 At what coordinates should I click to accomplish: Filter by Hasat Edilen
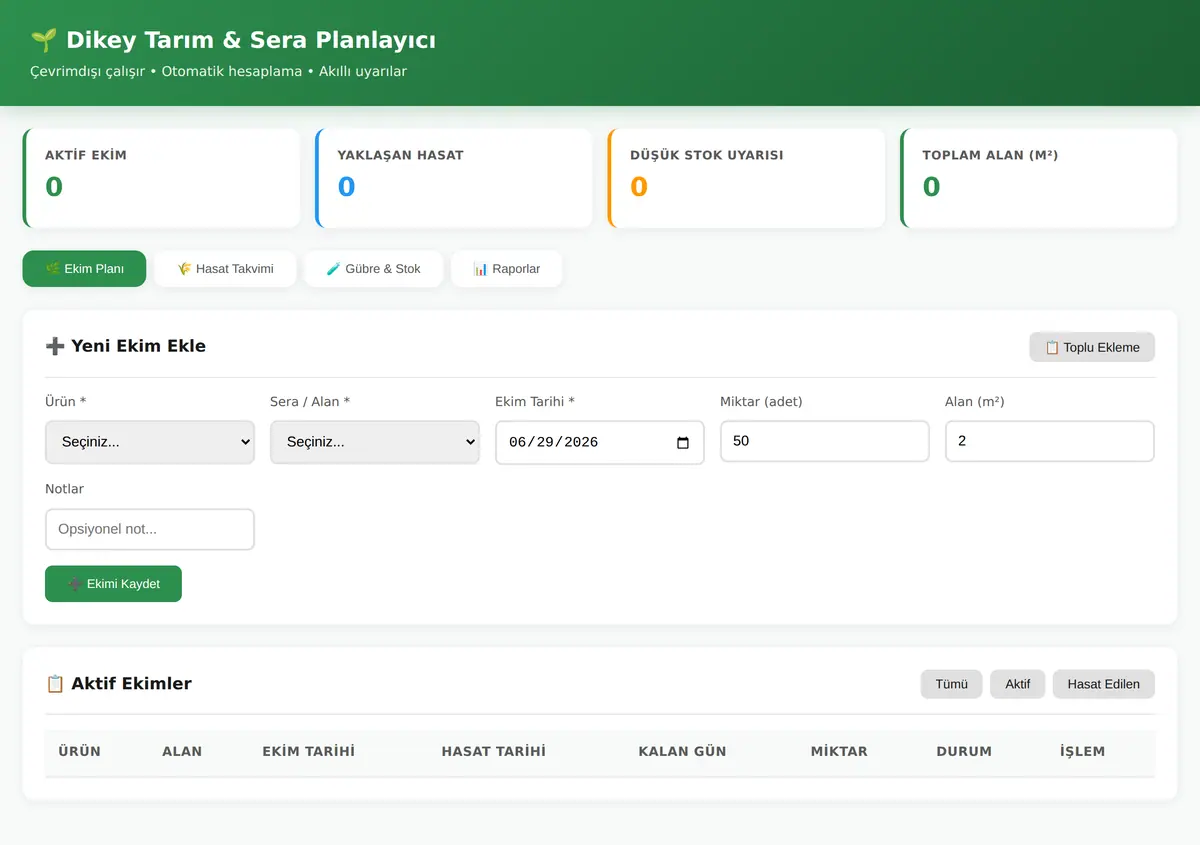pyautogui.click(x=1103, y=684)
